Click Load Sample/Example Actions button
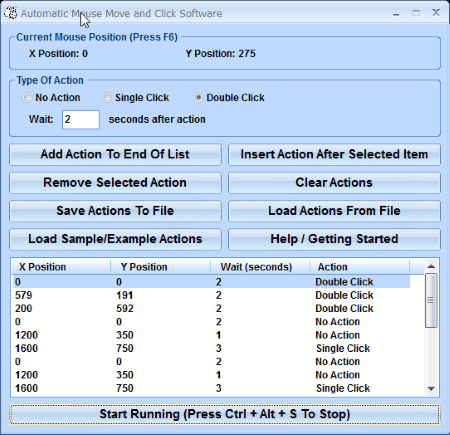Image resolution: width=450 pixels, height=435 pixels. click(x=115, y=239)
